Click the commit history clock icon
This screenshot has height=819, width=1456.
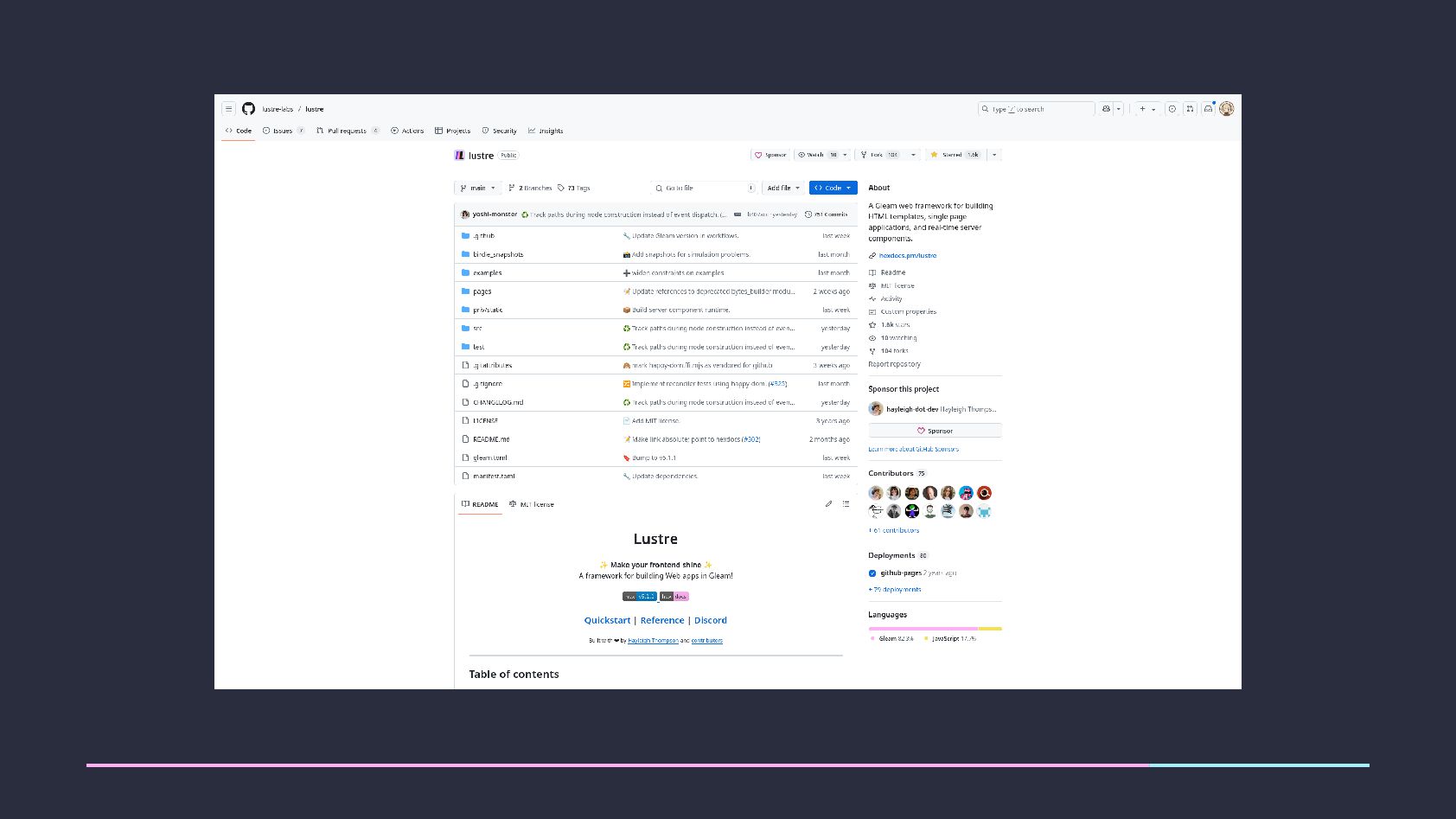pos(808,214)
